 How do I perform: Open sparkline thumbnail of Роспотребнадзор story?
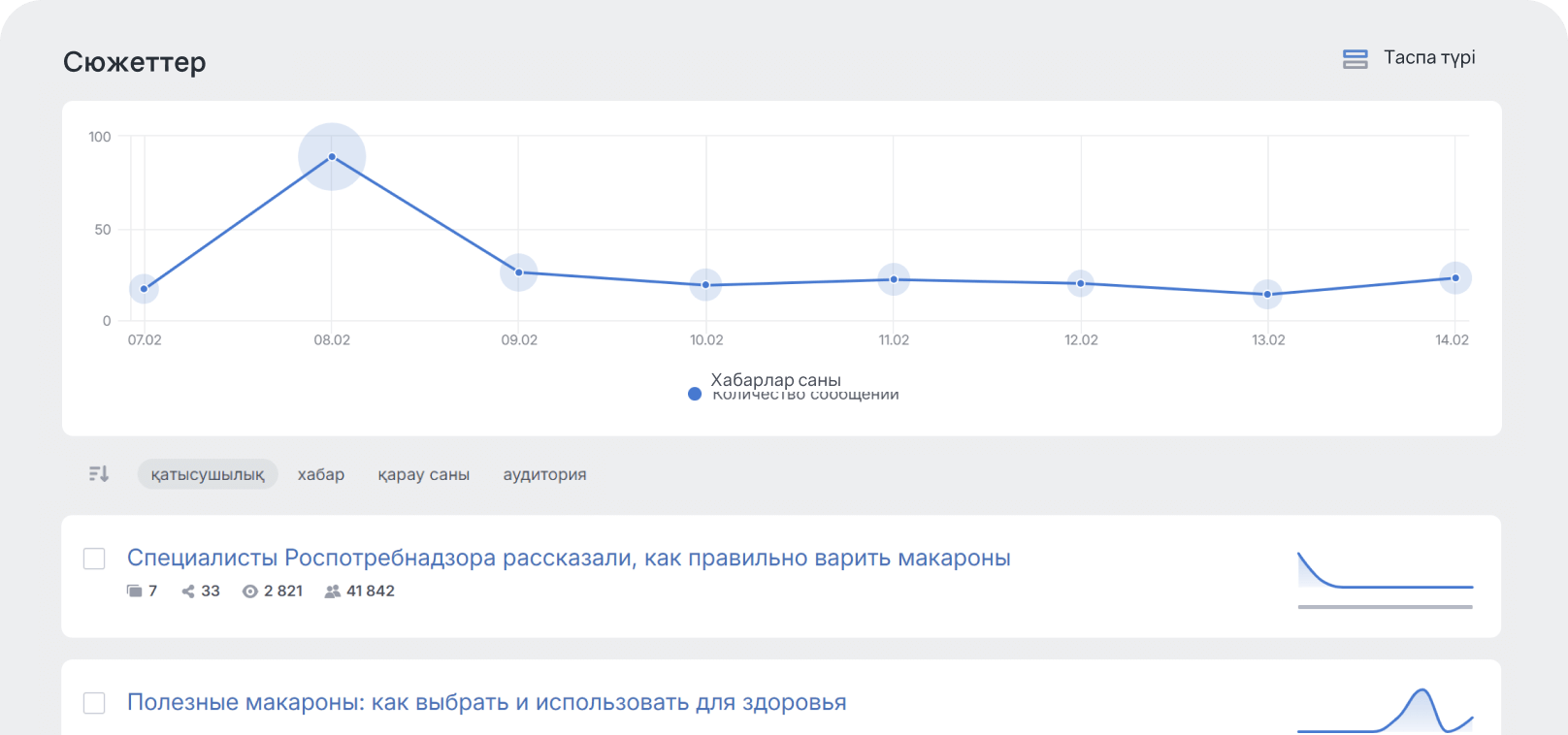pyautogui.click(x=1386, y=579)
